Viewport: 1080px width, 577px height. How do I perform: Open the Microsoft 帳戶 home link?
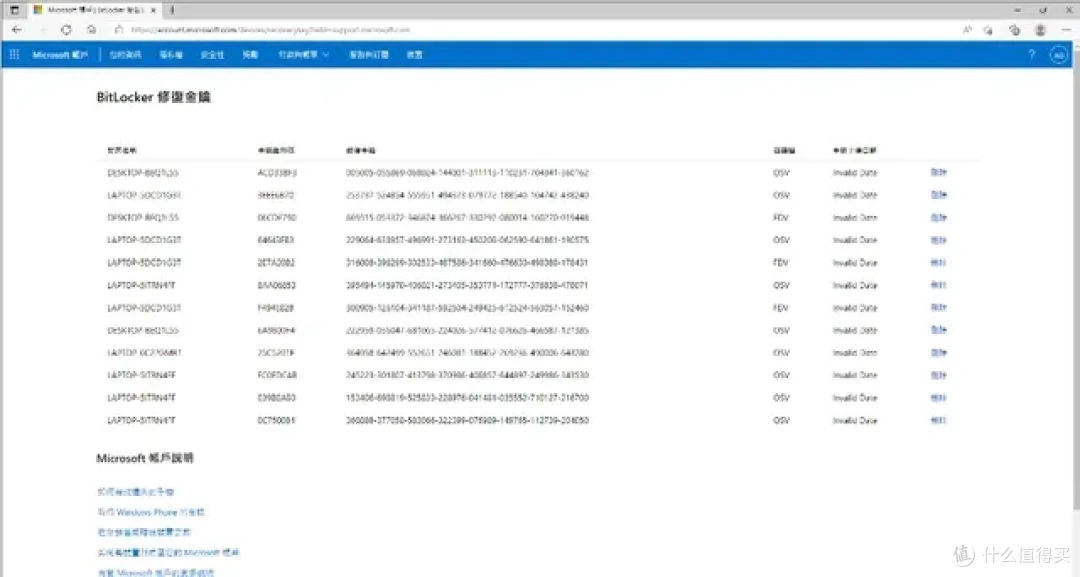(60, 54)
